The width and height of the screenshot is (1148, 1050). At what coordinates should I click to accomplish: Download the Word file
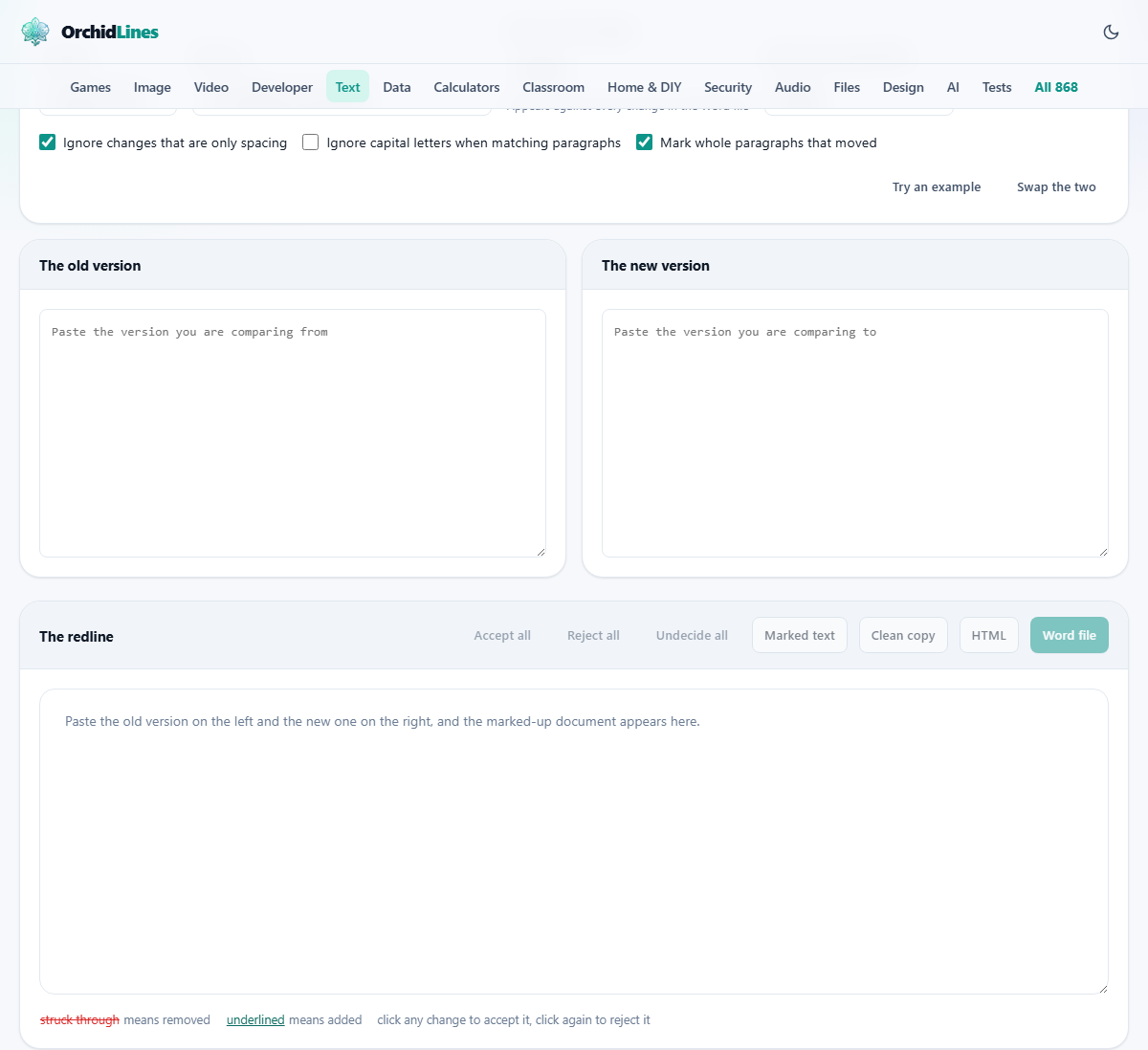pyautogui.click(x=1070, y=635)
